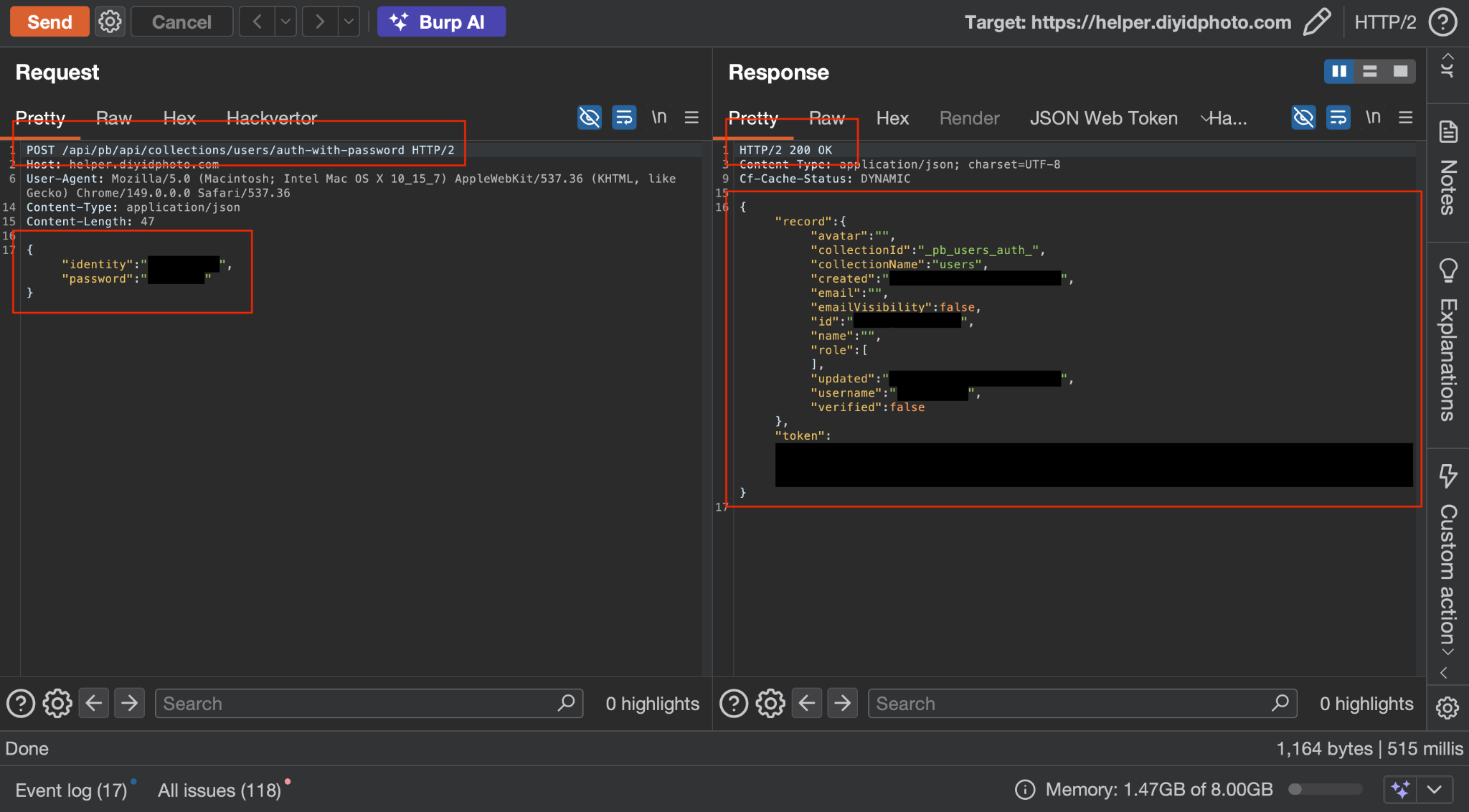Screen dimensions: 1469x812
Task: Select top-bottom stacked layout
Action: [x=1370, y=71]
